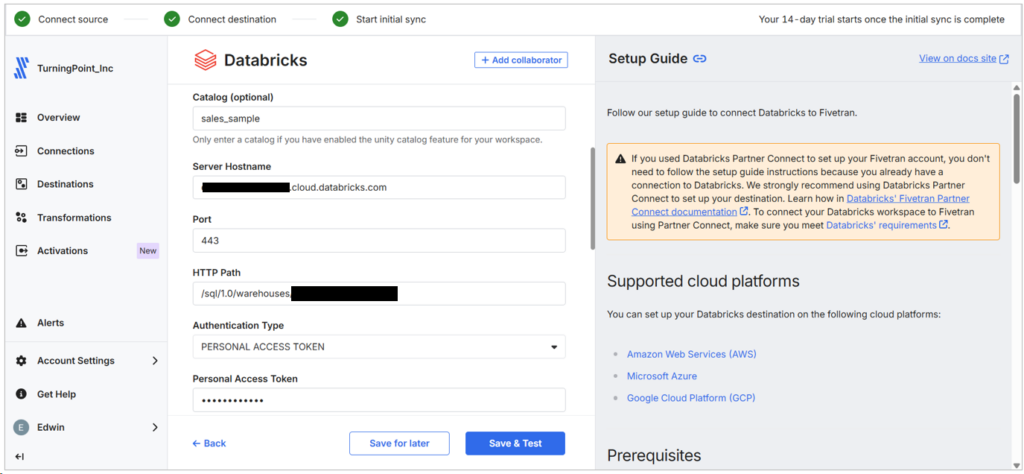Collapse the sidebar with the arrow icon
1024x474 pixels.
point(19,456)
